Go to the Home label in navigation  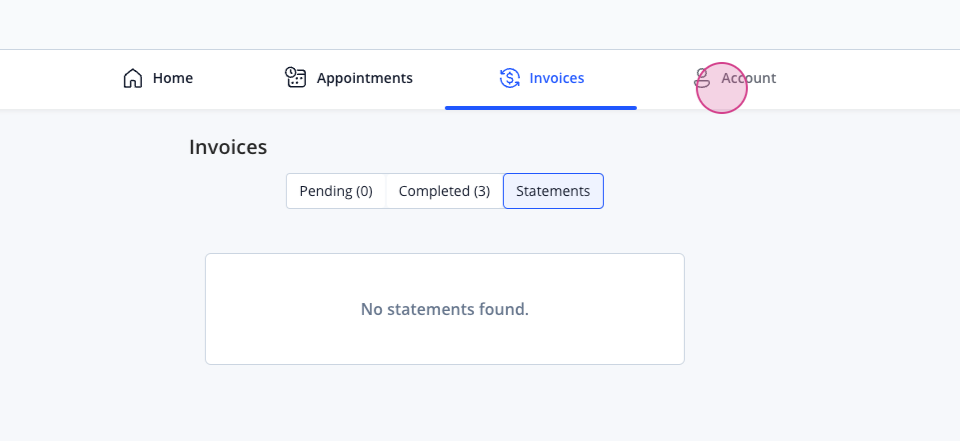coord(173,78)
